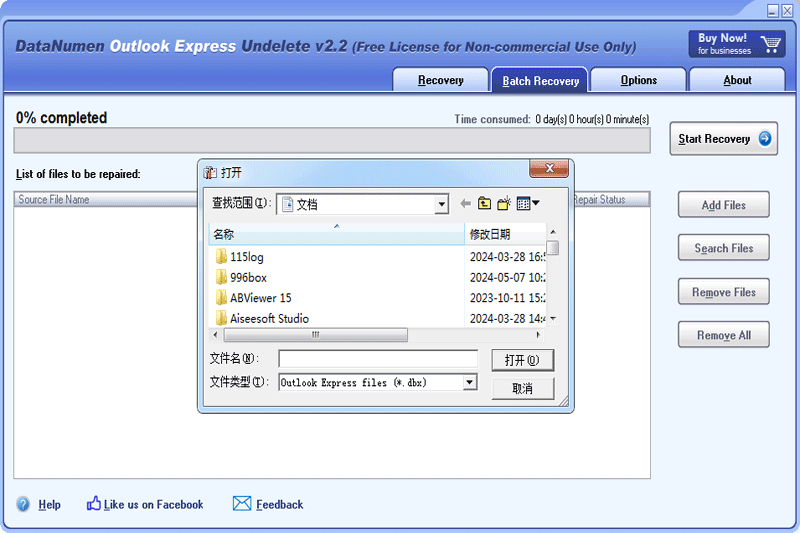Go up one folder level icon
Viewport: 800px width, 533px height.
(x=484, y=204)
